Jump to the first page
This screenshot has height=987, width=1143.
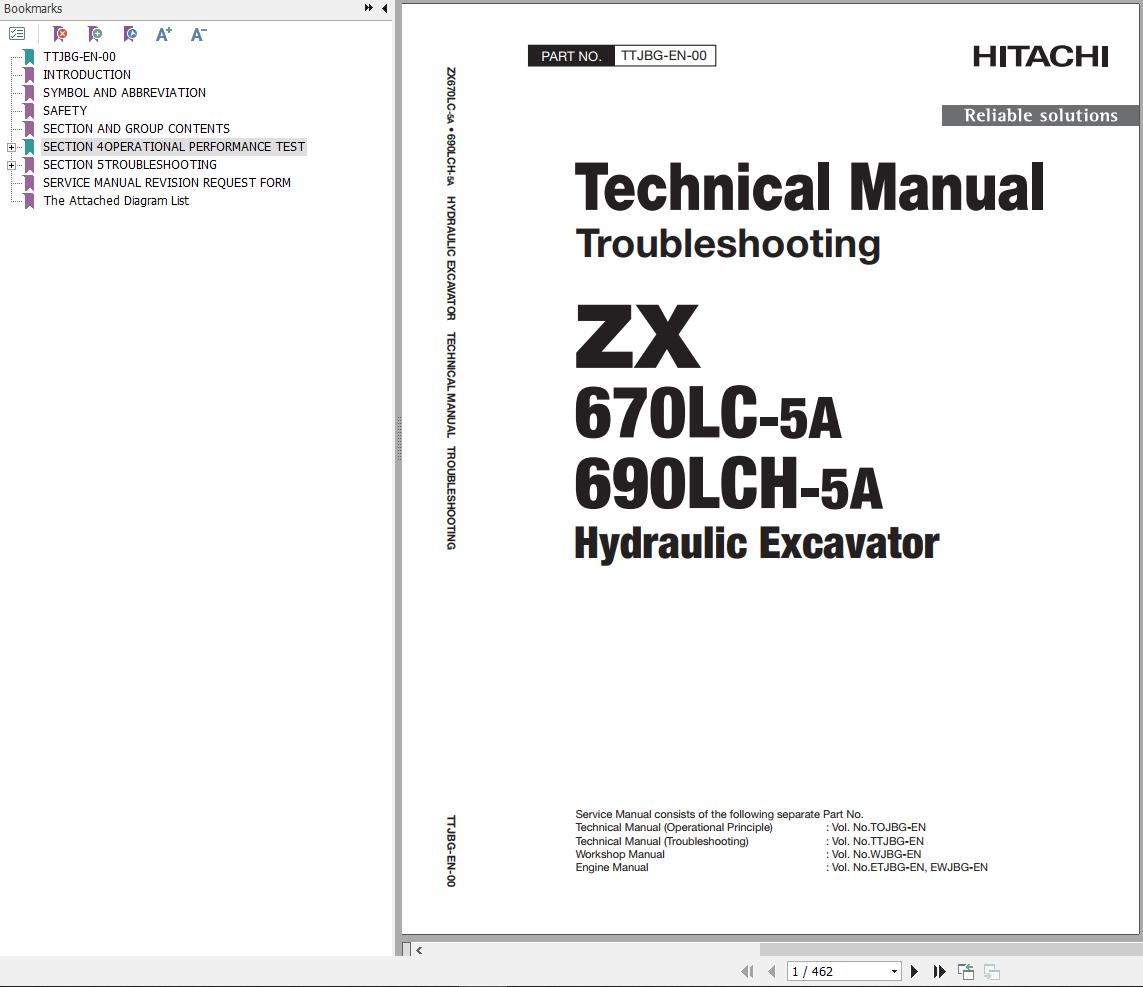pos(747,971)
